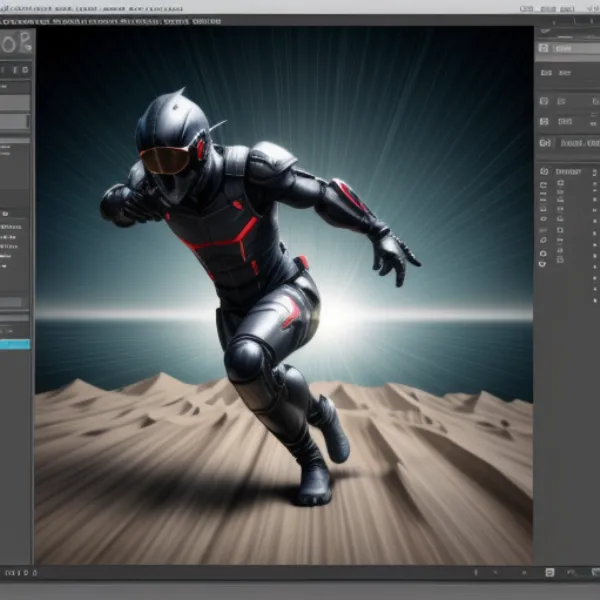Select the P-shaped icon beside the circle tool
Screen dimensions: 600x600
click(x=25, y=41)
